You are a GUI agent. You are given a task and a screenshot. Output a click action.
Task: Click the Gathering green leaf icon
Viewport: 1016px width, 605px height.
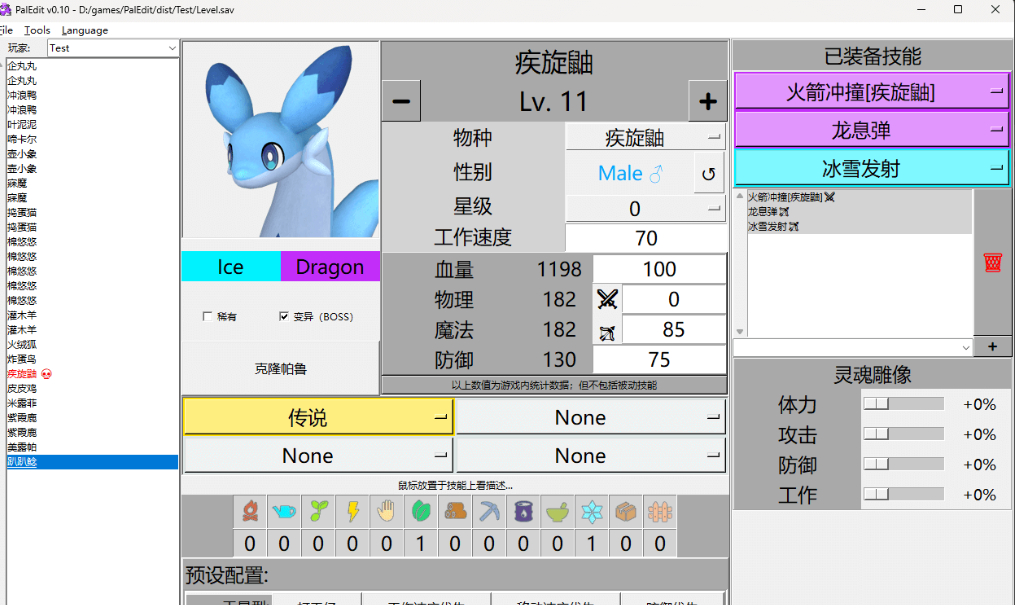[x=421, y=512]
